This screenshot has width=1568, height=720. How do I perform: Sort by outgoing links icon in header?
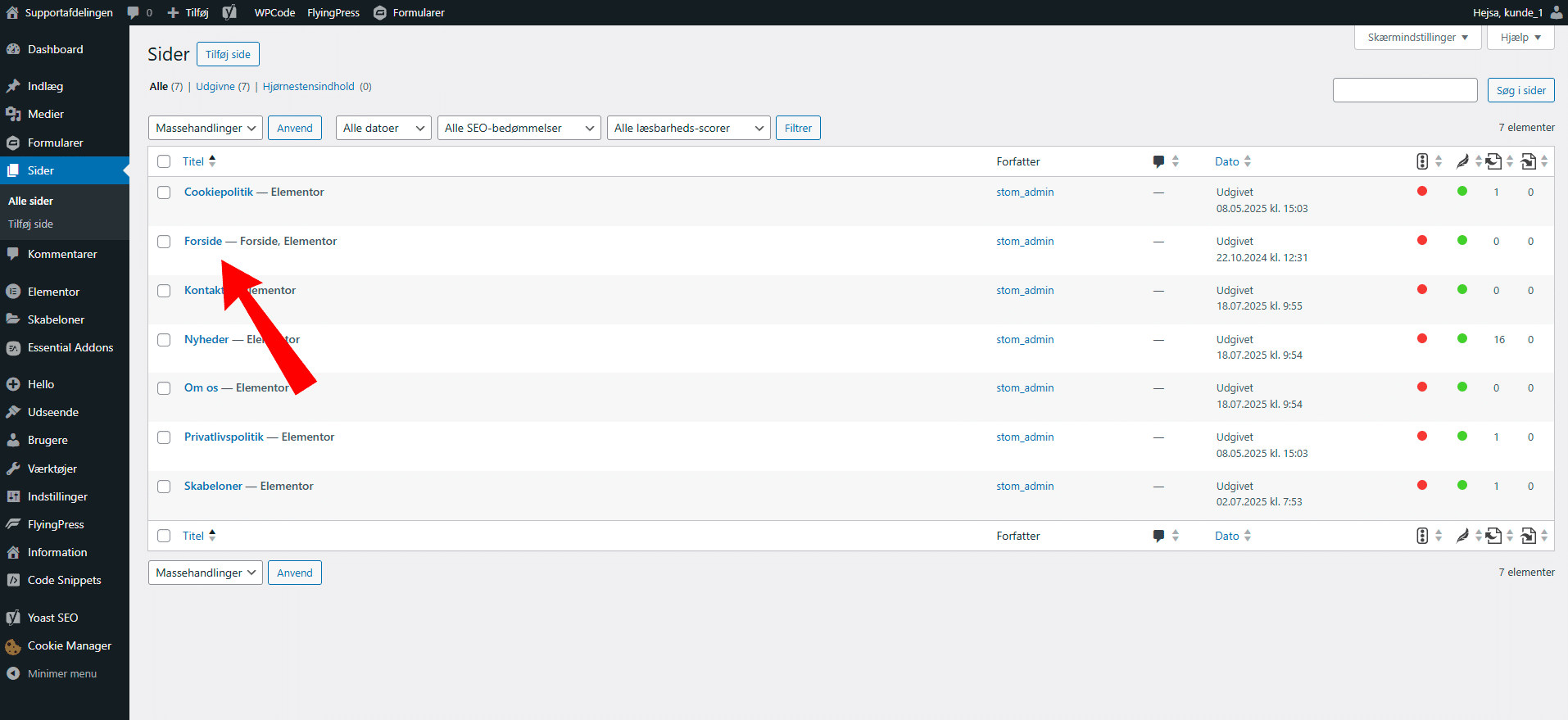pos(1494,161)
